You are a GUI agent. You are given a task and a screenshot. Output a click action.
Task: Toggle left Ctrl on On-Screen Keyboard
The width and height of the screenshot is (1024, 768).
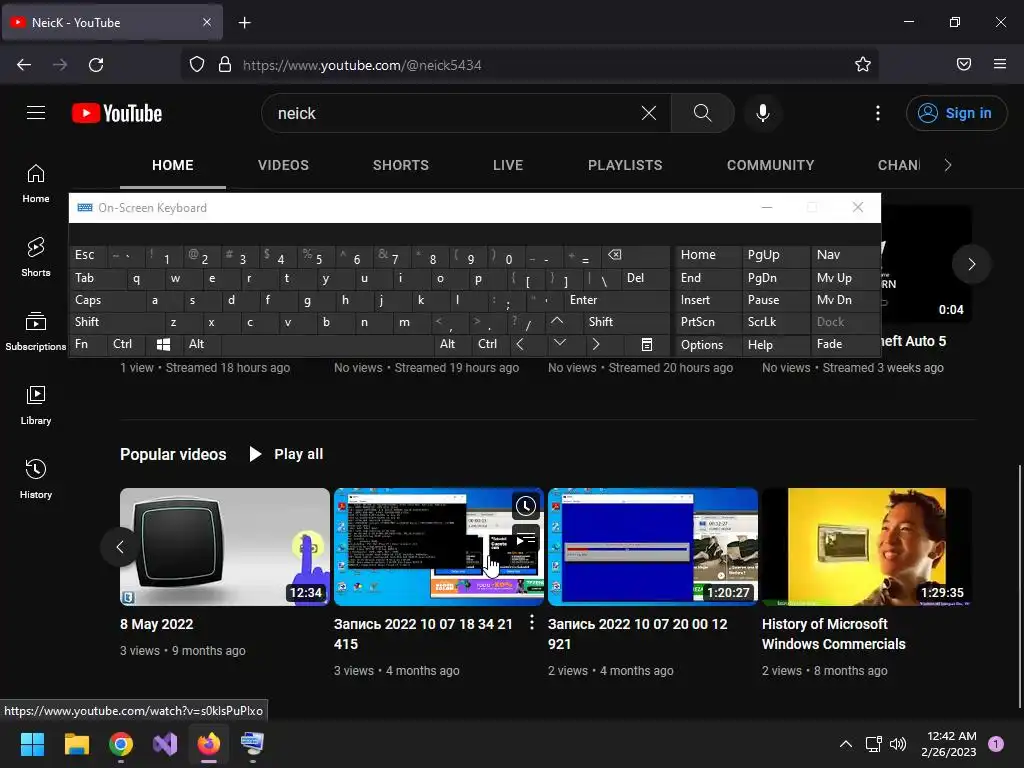pyautogui.click(x=125, y=344)
